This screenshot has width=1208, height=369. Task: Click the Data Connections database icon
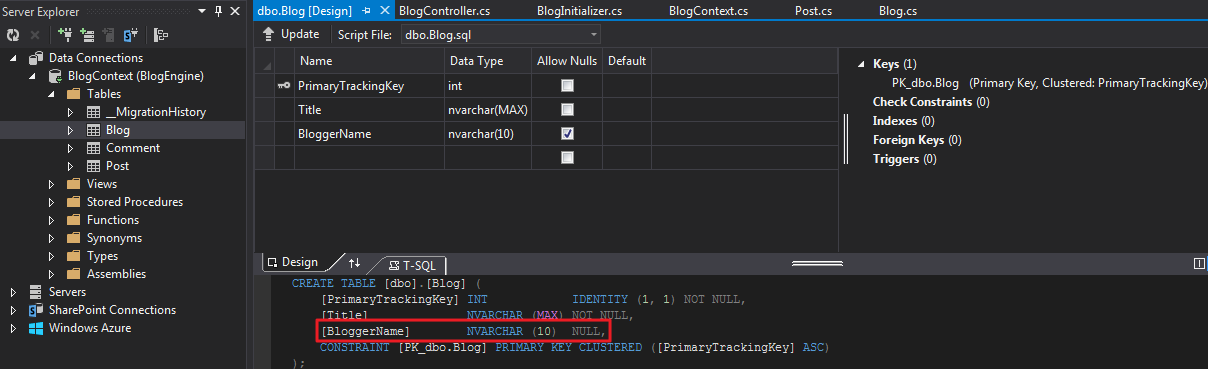[x=36, y=58]
